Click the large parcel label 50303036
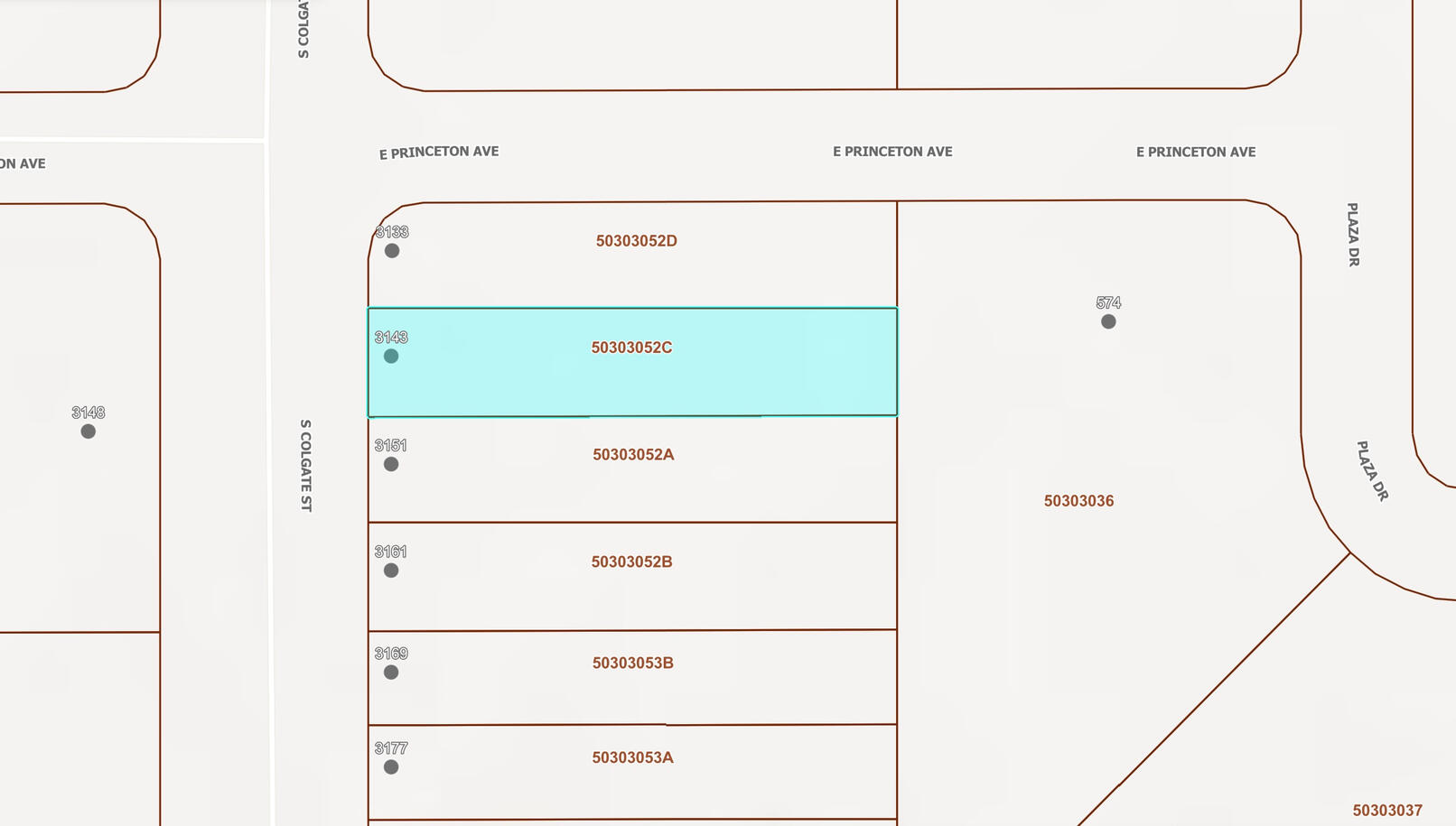The height and width of the screenshot is (826, 1456). coord(1078,501)
